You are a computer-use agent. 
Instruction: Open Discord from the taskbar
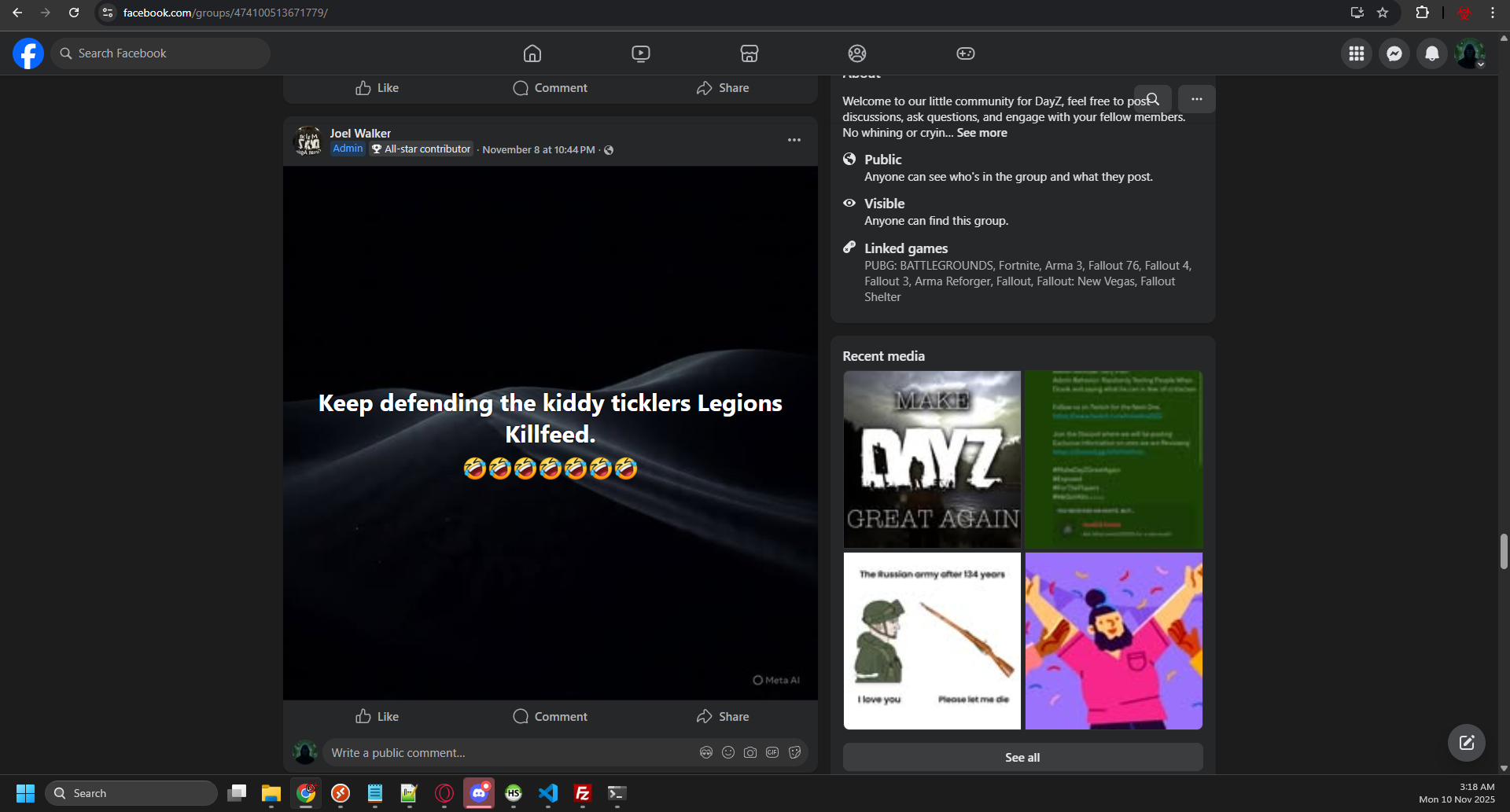tap(479, 793)
